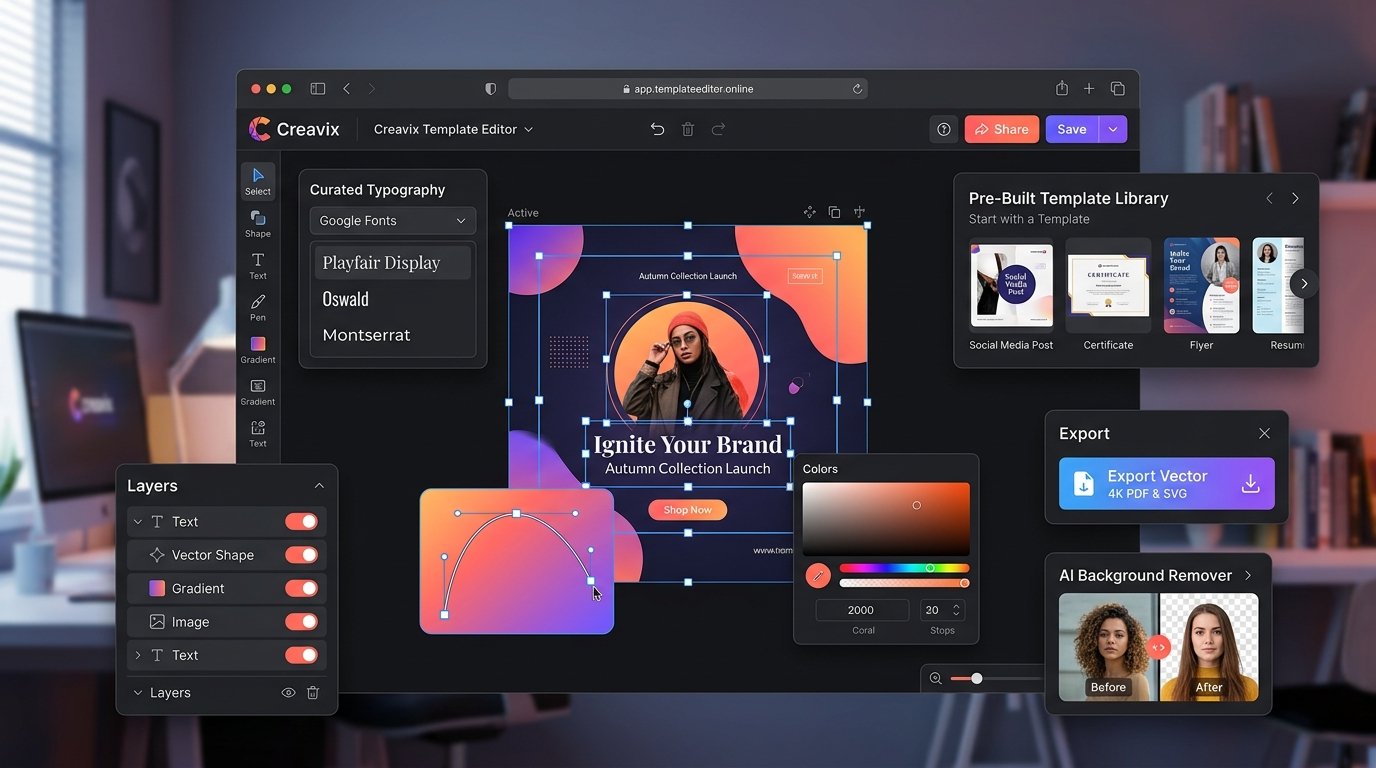Choose the Shape tool
1376x768 pixels.
(258, 223)
